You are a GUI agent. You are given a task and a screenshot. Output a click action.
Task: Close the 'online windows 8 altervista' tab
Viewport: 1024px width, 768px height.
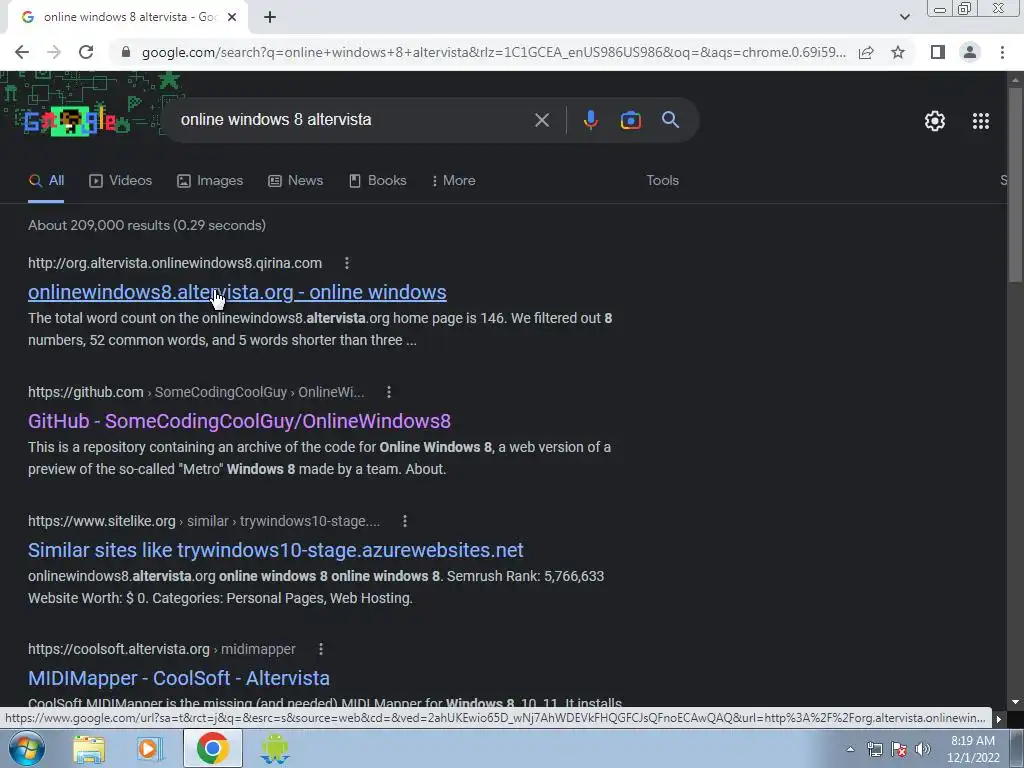tap(232, 18)
